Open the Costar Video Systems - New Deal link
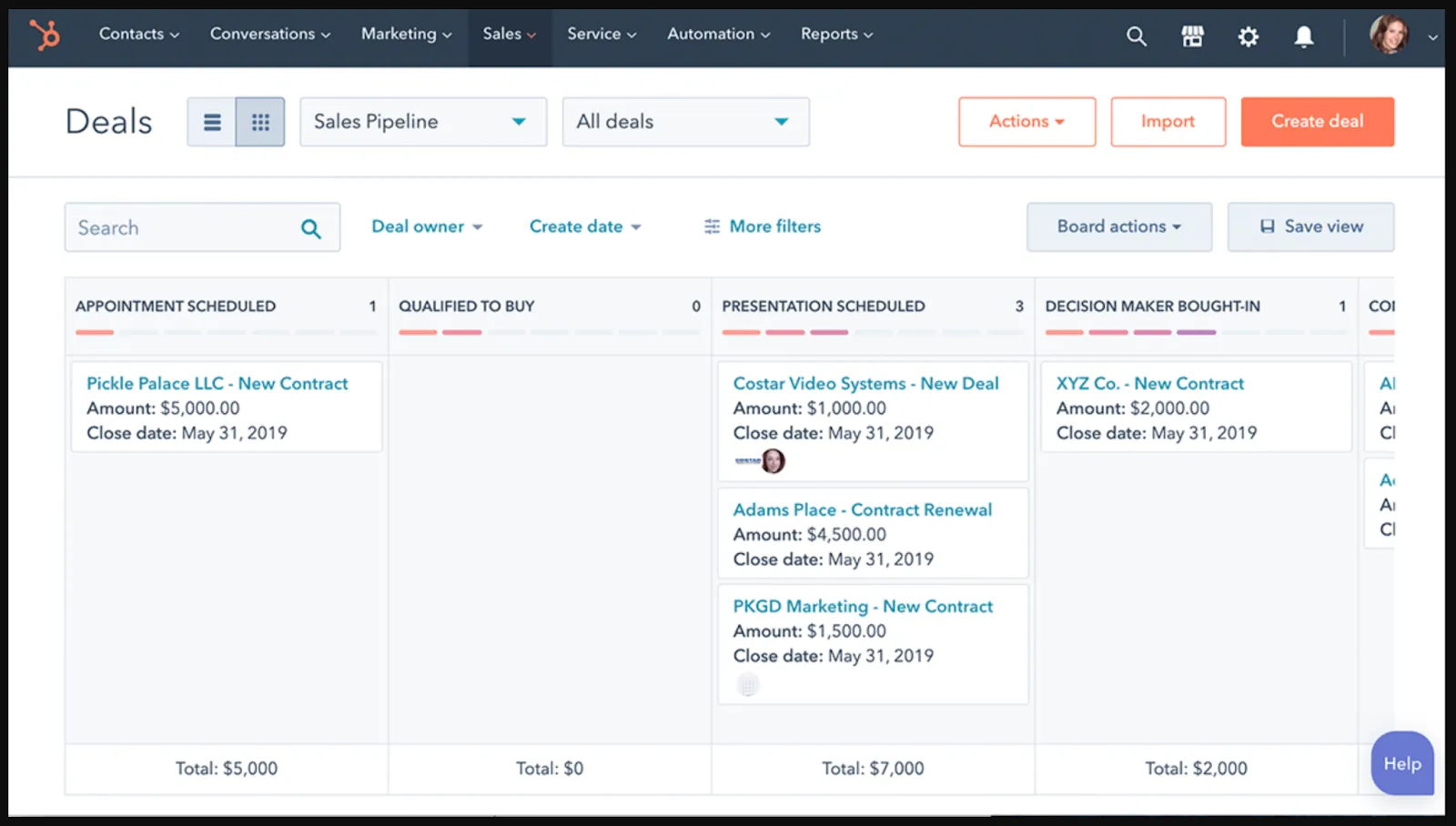The image size is (1456, 826). click(x=866, y=383)
